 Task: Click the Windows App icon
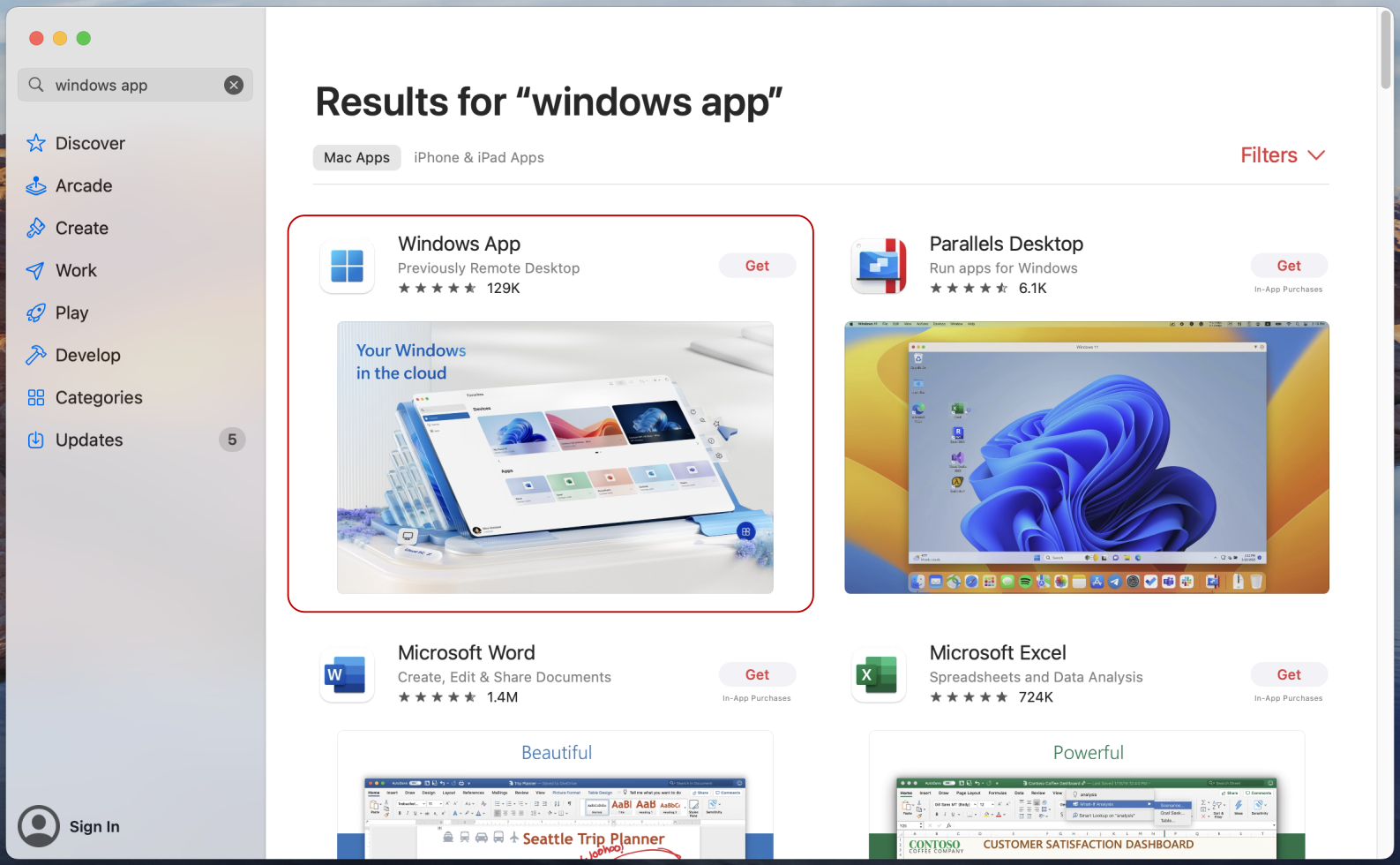347,266
